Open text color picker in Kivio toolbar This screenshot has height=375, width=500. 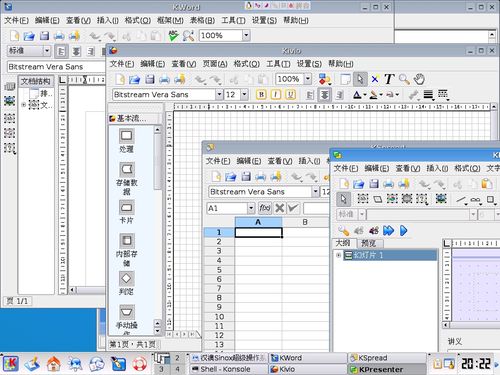coord(359,95)
